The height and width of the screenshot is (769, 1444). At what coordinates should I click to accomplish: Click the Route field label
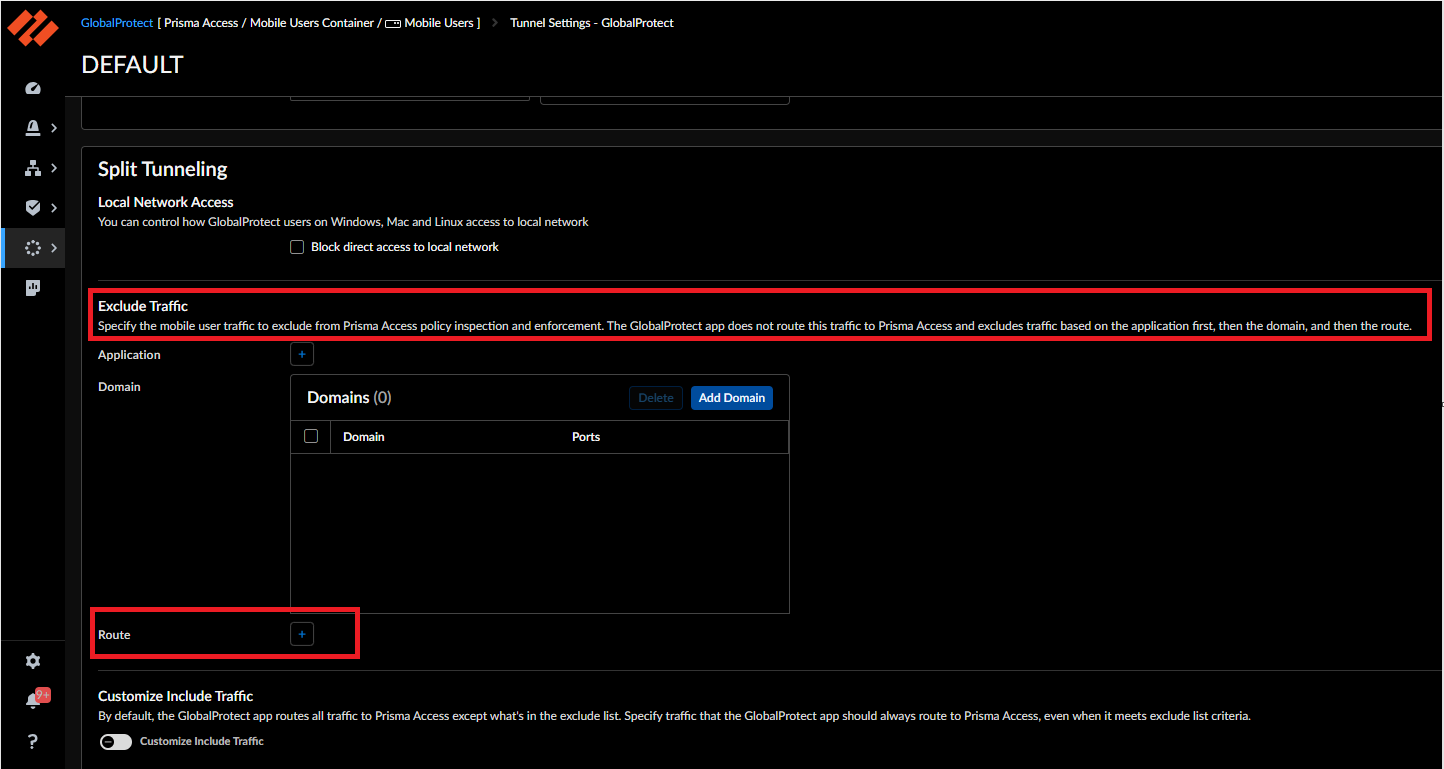pyautogui.click(x=114, y=635)
